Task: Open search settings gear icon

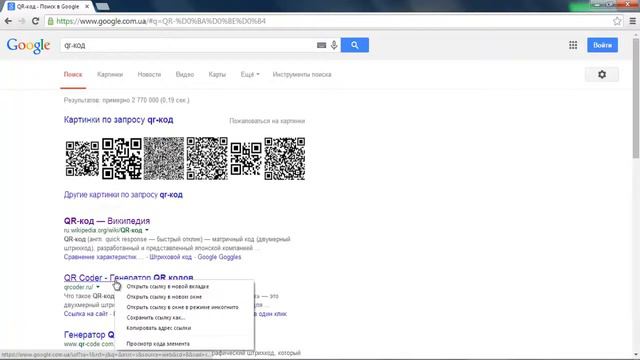Action: pos(602,75)
